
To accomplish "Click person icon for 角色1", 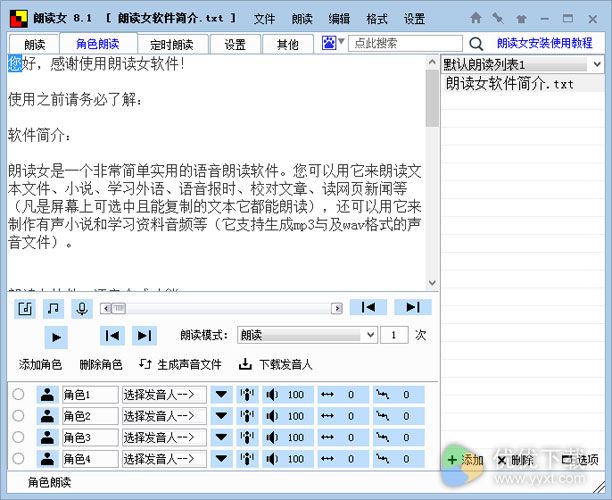I will pyautogui.click(x=48, y=395).
